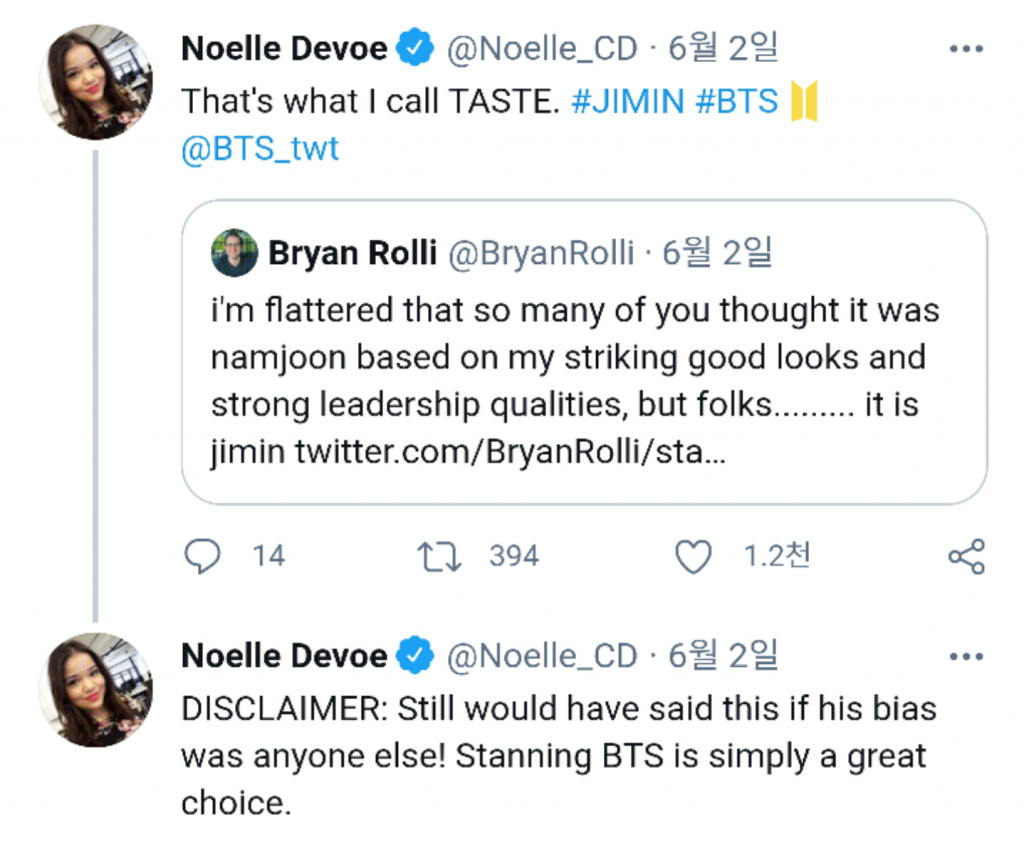Click the reply speech bubble icon
1024x847 pixels.
(203, 556)
